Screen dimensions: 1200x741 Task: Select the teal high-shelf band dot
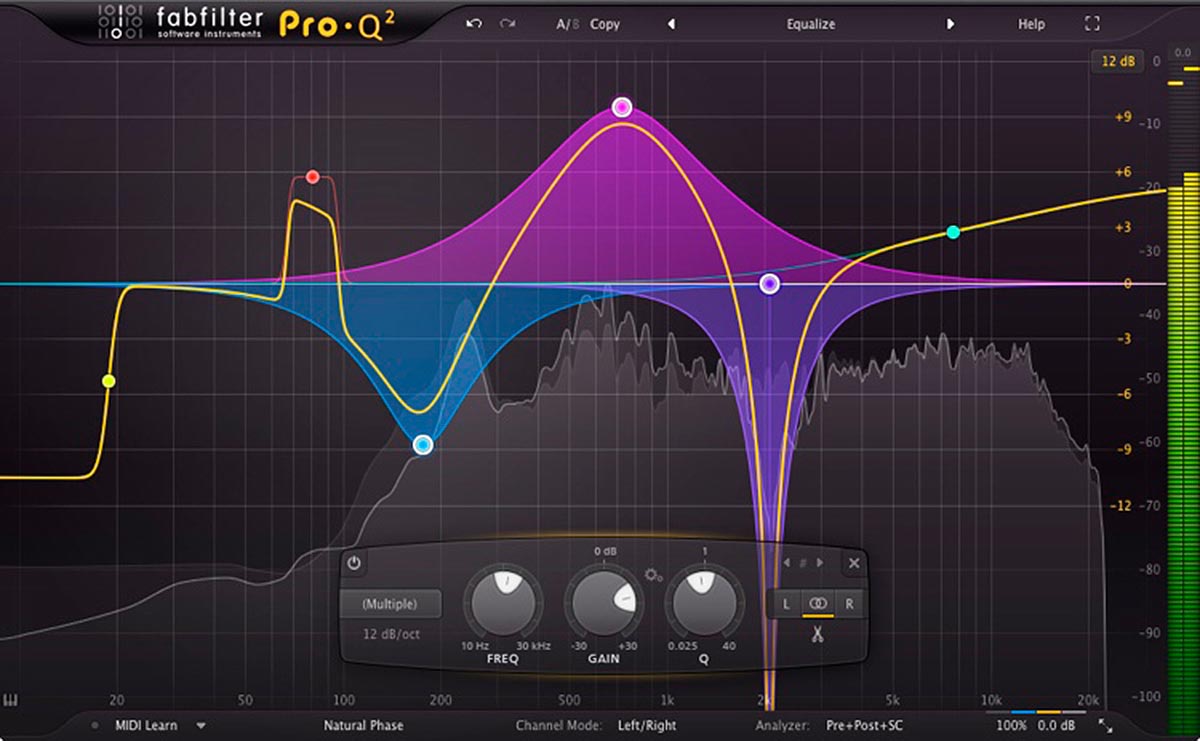click(953, 232)
